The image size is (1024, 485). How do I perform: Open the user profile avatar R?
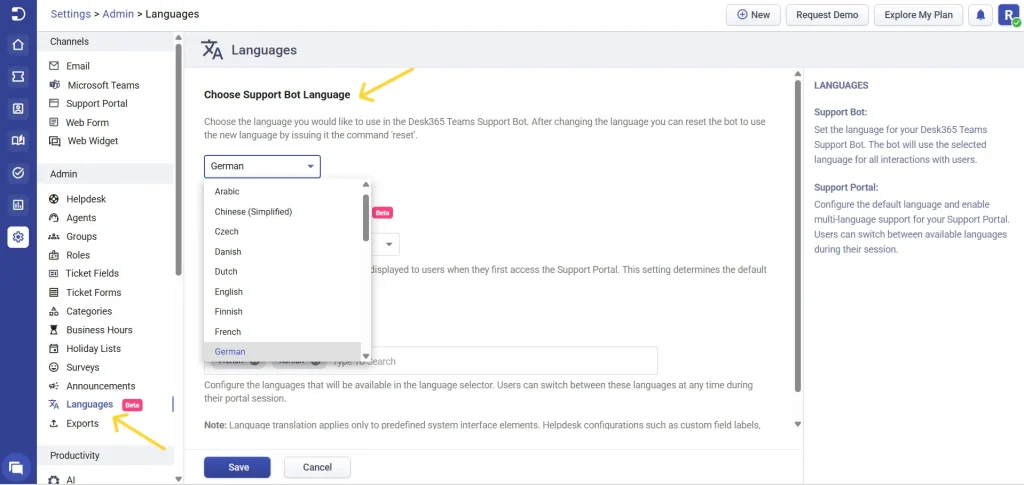(1008, 14)
